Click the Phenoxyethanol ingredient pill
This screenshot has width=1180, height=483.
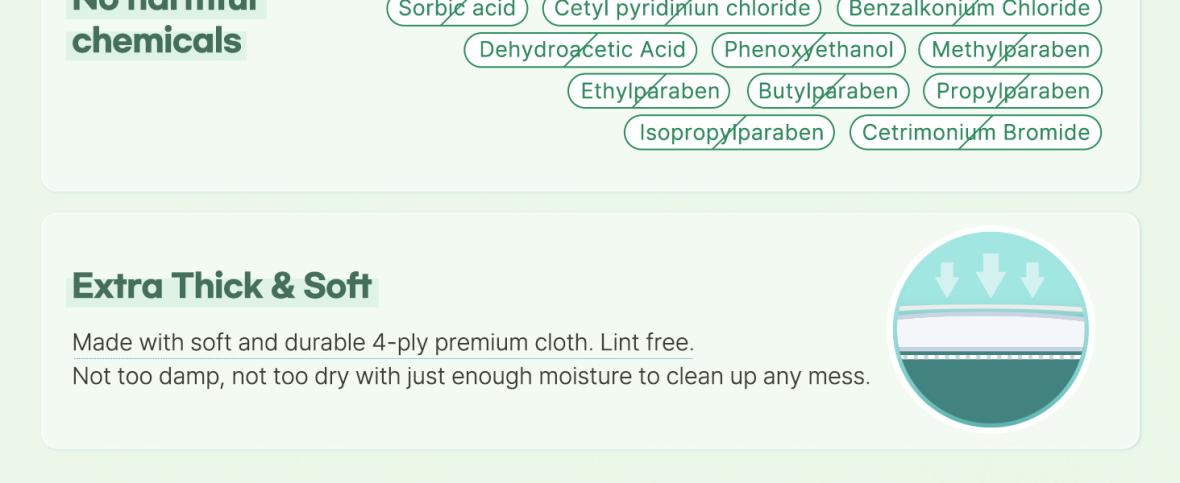point(808,50)
